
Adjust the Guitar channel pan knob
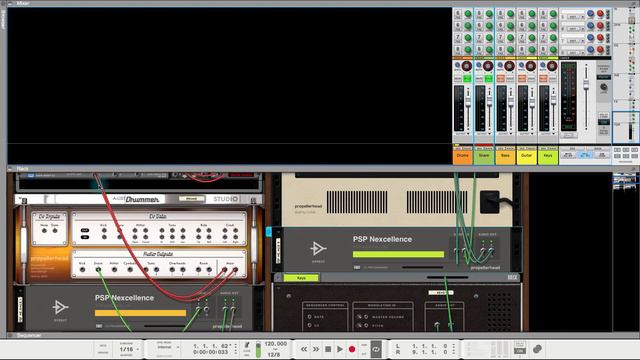tap(531, 66)
